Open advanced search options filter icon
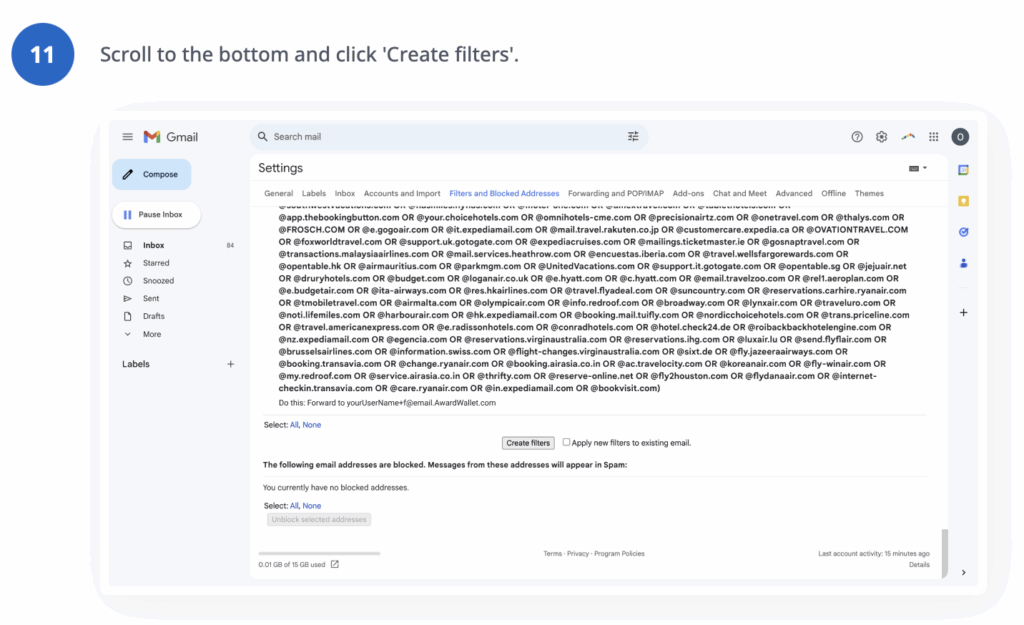The image size is (1024, 625). tap(633, 136)
